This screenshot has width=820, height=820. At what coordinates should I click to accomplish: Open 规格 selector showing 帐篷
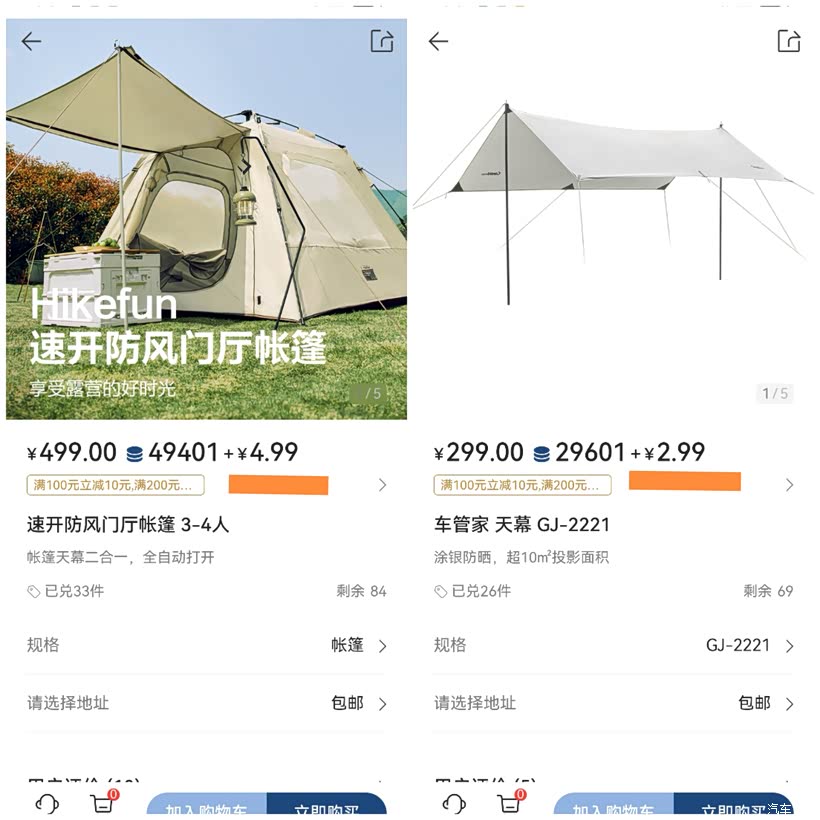358,645
